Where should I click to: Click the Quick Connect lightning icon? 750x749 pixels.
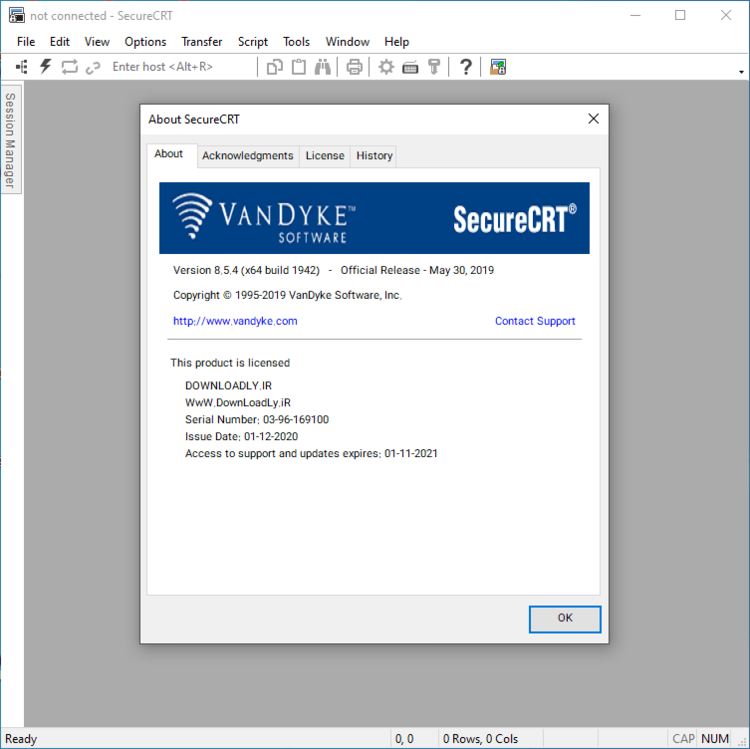45,67
